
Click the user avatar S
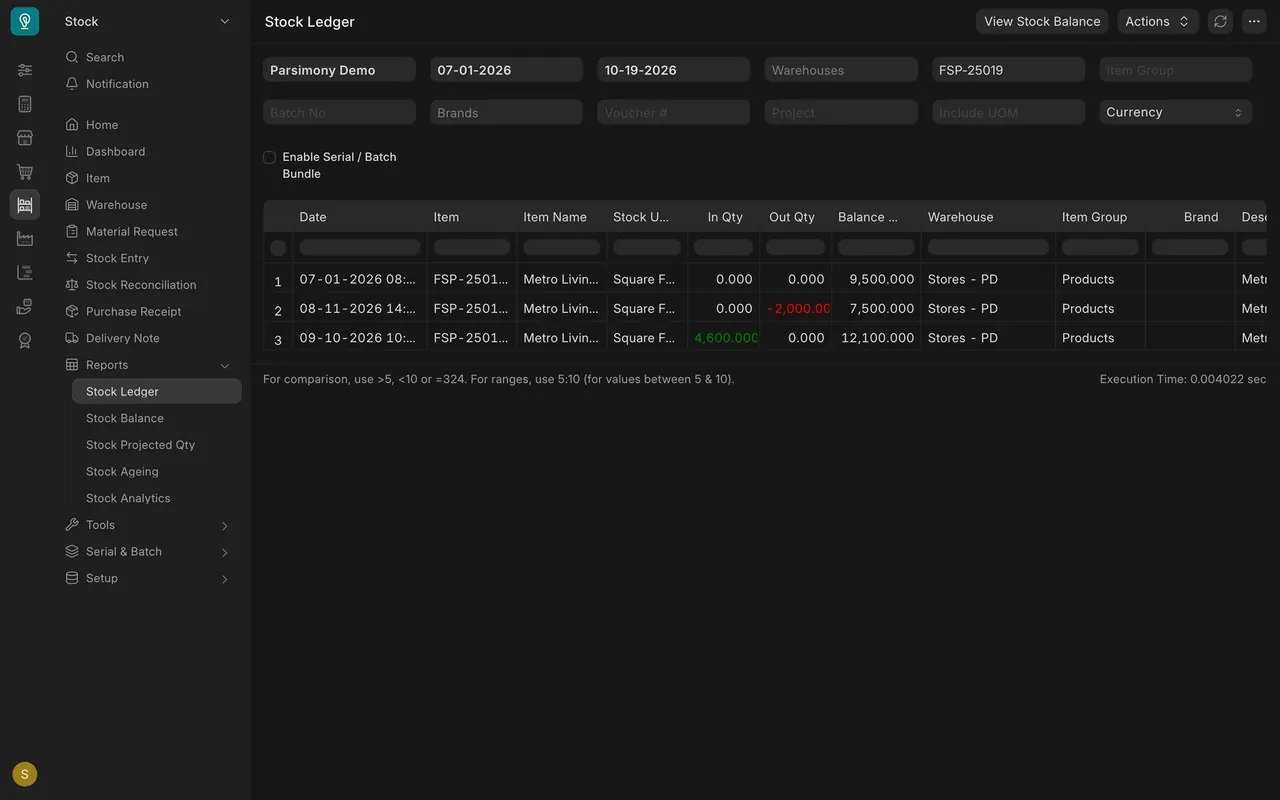25,774
